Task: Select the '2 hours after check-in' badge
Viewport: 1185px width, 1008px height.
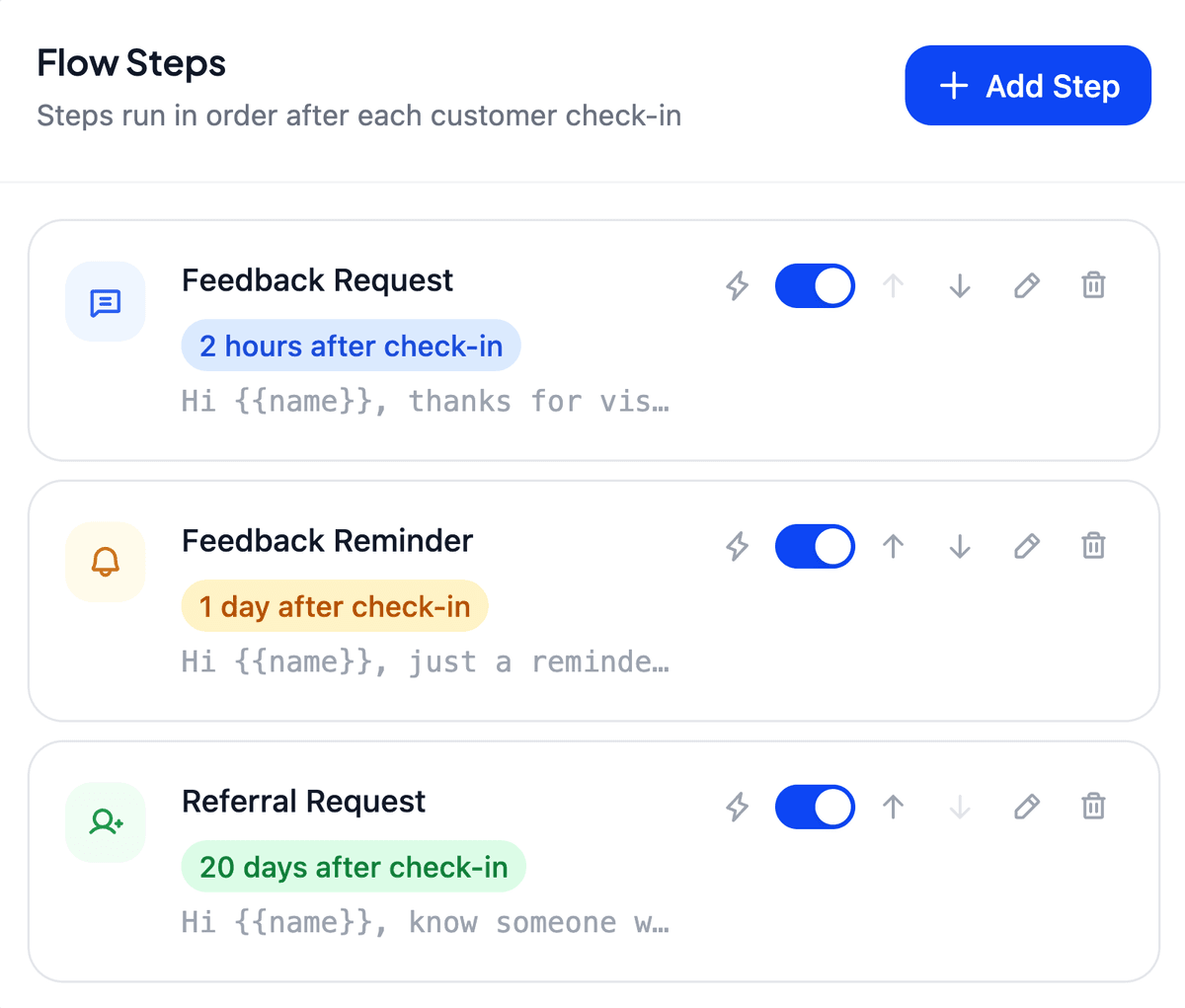Action: 351,346
